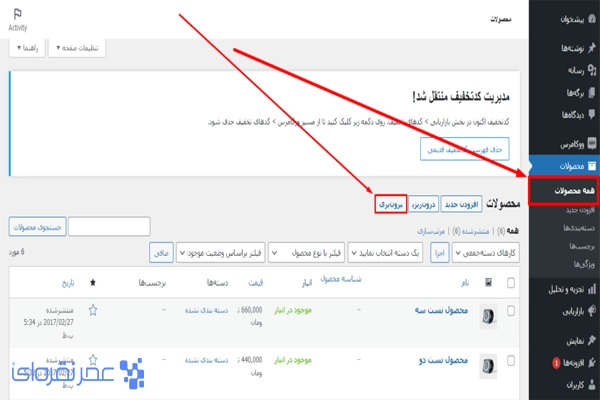Click the اجرا apply button
This screenshot has width=600, height=400.
click(439, 253)
